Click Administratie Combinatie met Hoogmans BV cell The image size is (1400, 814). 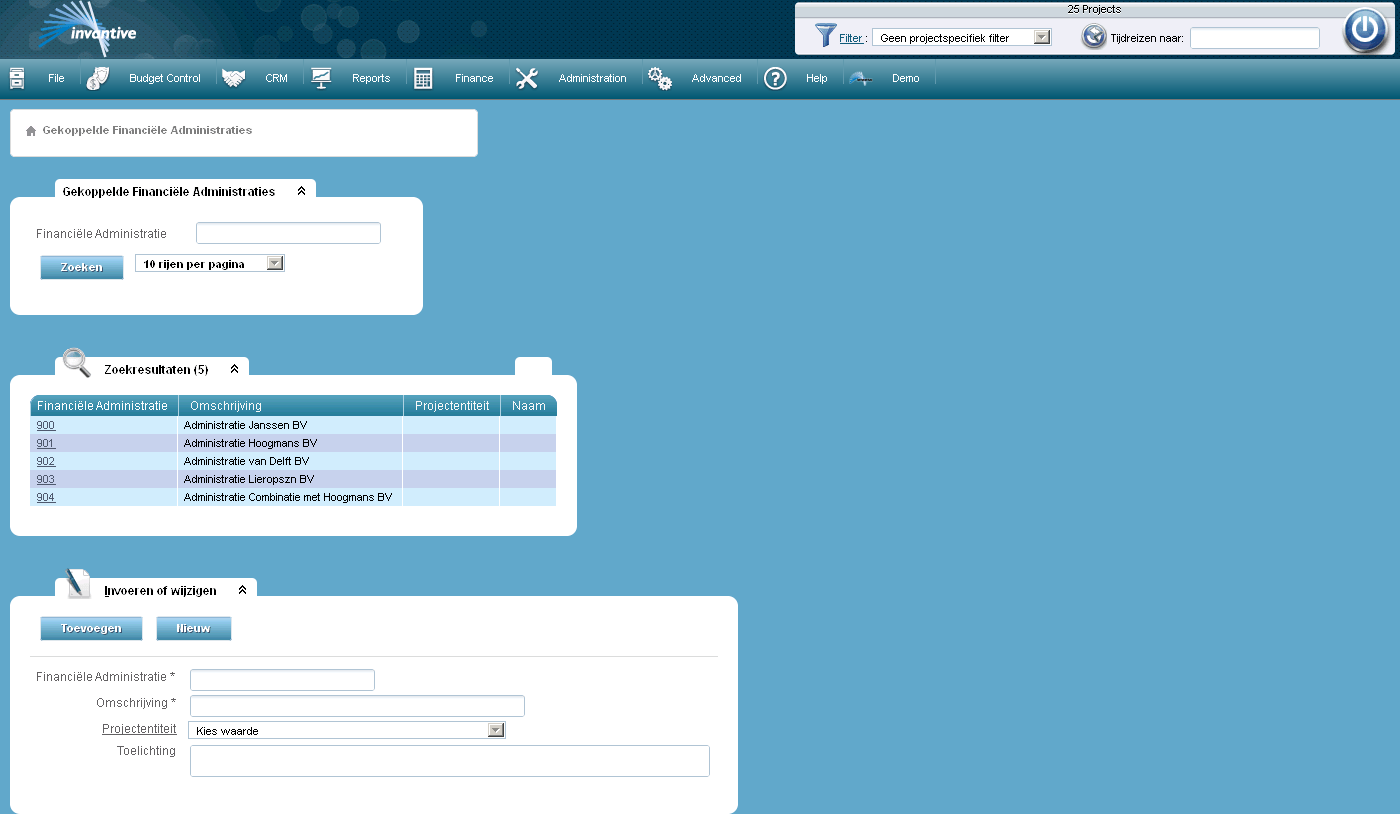290,497
